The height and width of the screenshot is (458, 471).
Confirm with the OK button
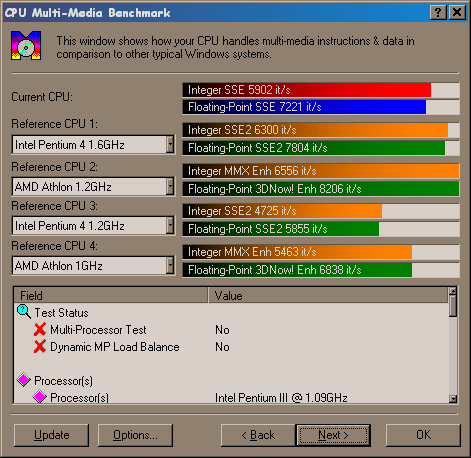pos(423,435)
